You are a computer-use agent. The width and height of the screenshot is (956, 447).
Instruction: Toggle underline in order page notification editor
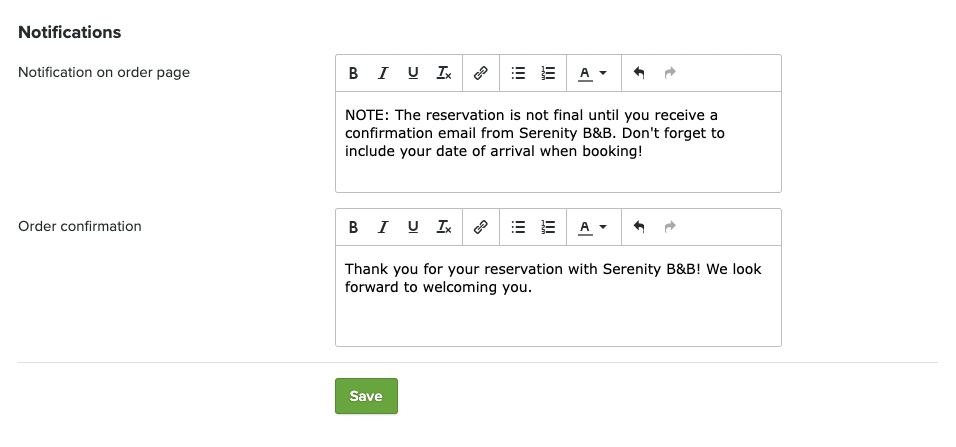coord(413,73)
